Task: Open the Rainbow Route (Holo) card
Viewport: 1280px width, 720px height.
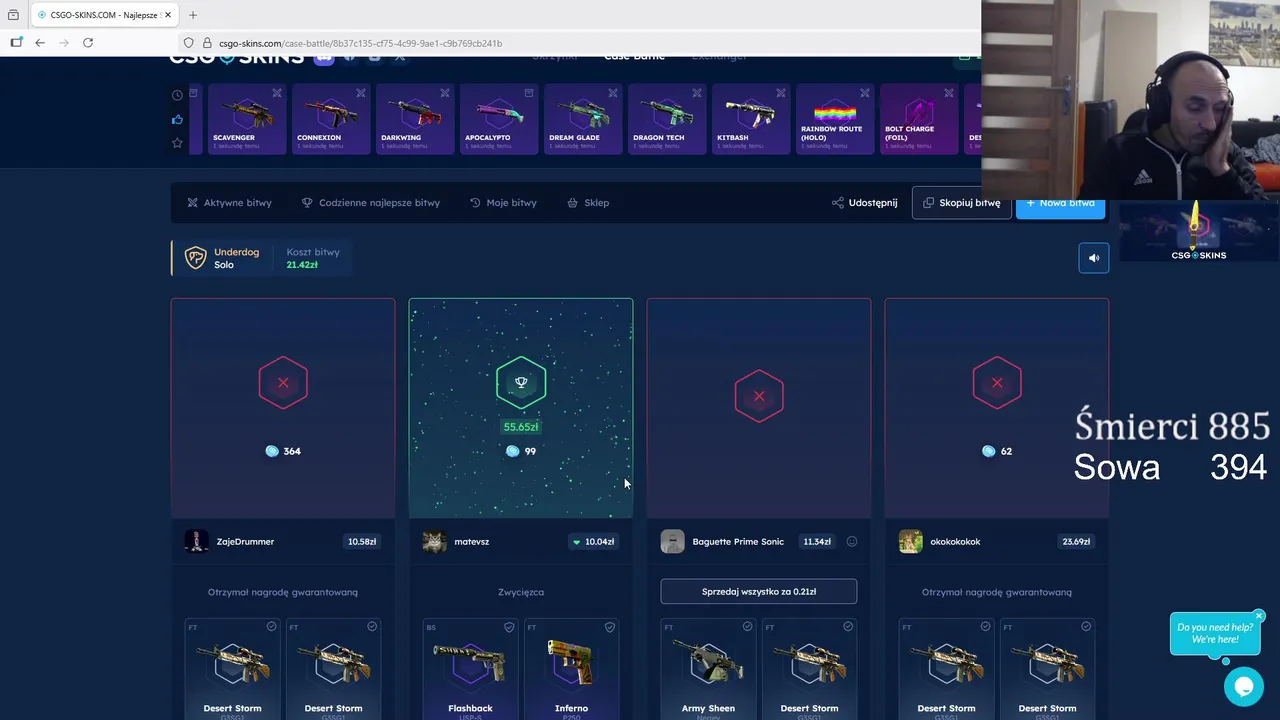Action: 834,119
